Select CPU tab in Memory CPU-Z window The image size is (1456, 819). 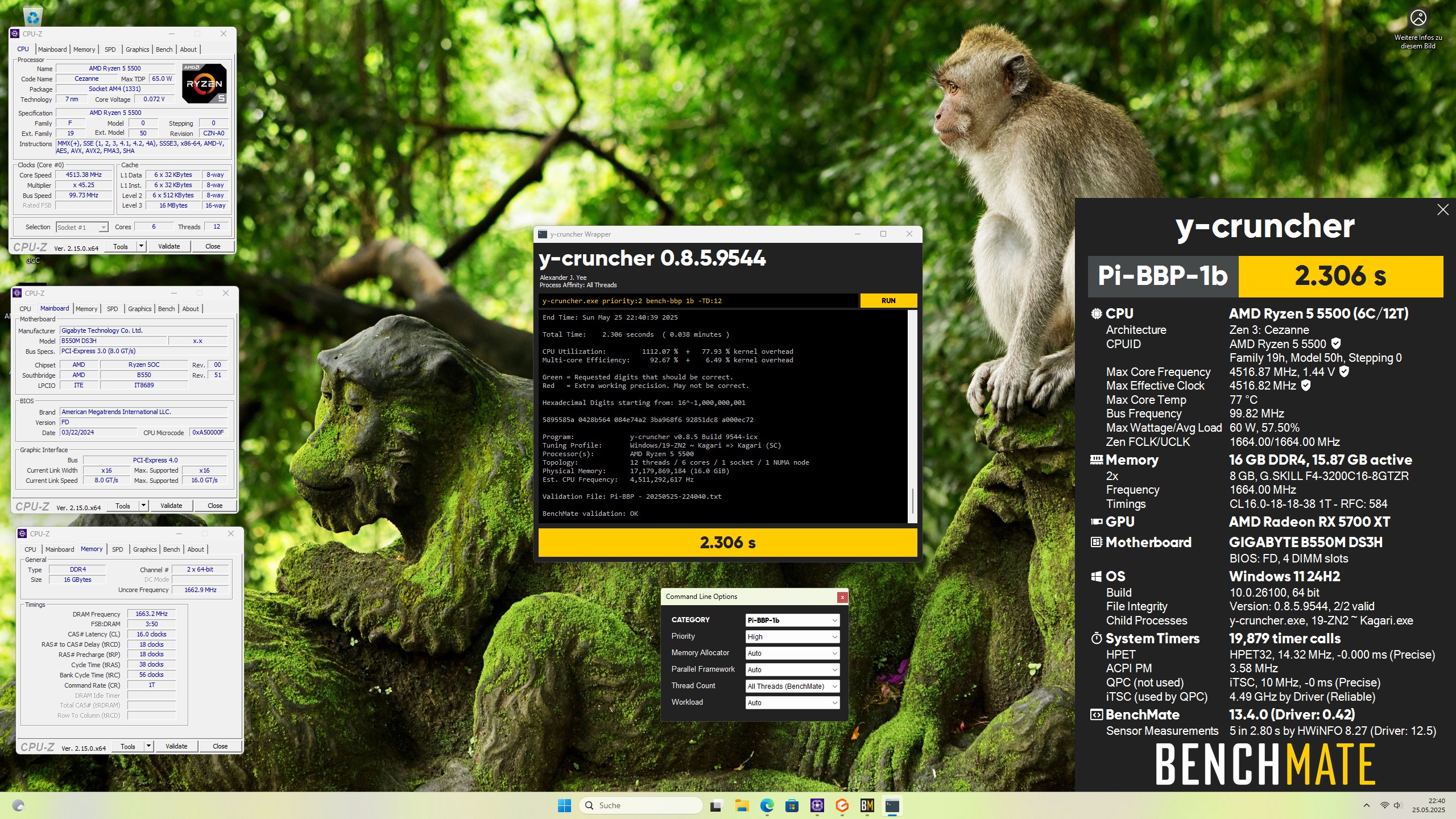30,549
